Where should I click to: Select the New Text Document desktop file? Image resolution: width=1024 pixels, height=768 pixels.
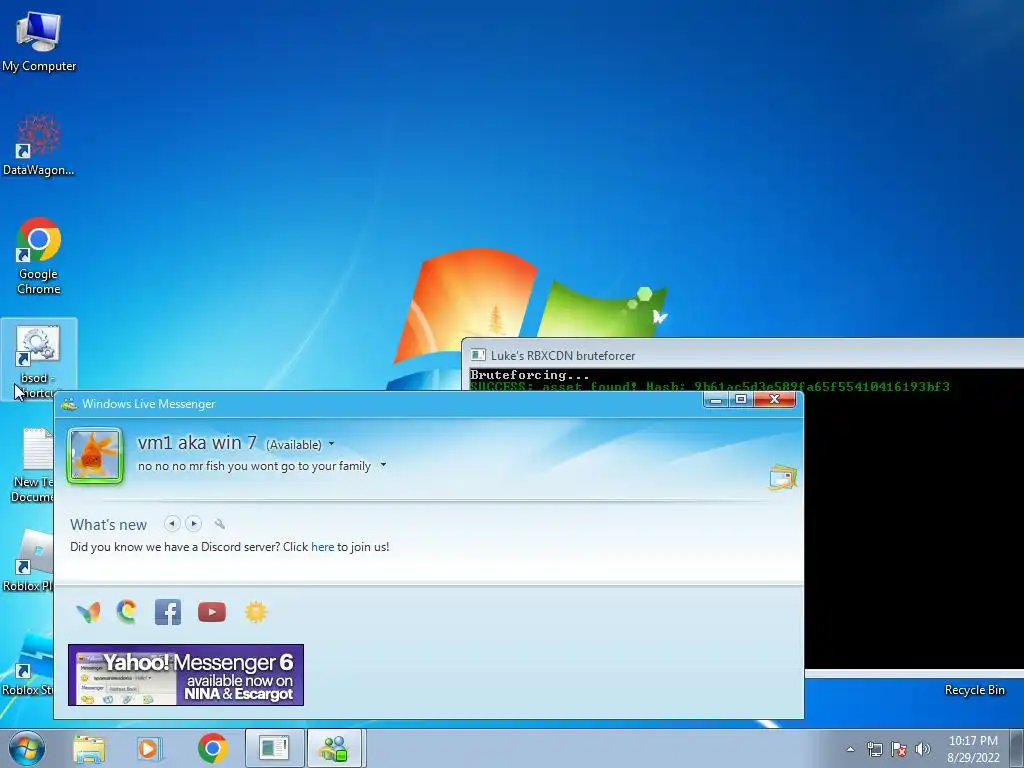[31, 465]
